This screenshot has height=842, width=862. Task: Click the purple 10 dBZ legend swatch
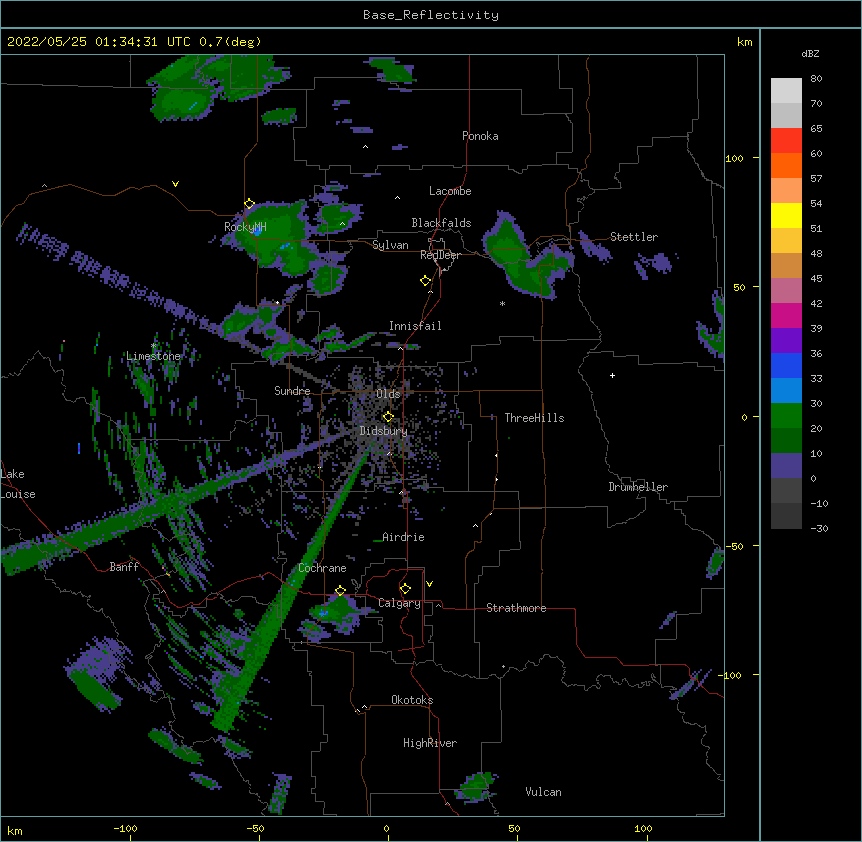click(786, 466)
